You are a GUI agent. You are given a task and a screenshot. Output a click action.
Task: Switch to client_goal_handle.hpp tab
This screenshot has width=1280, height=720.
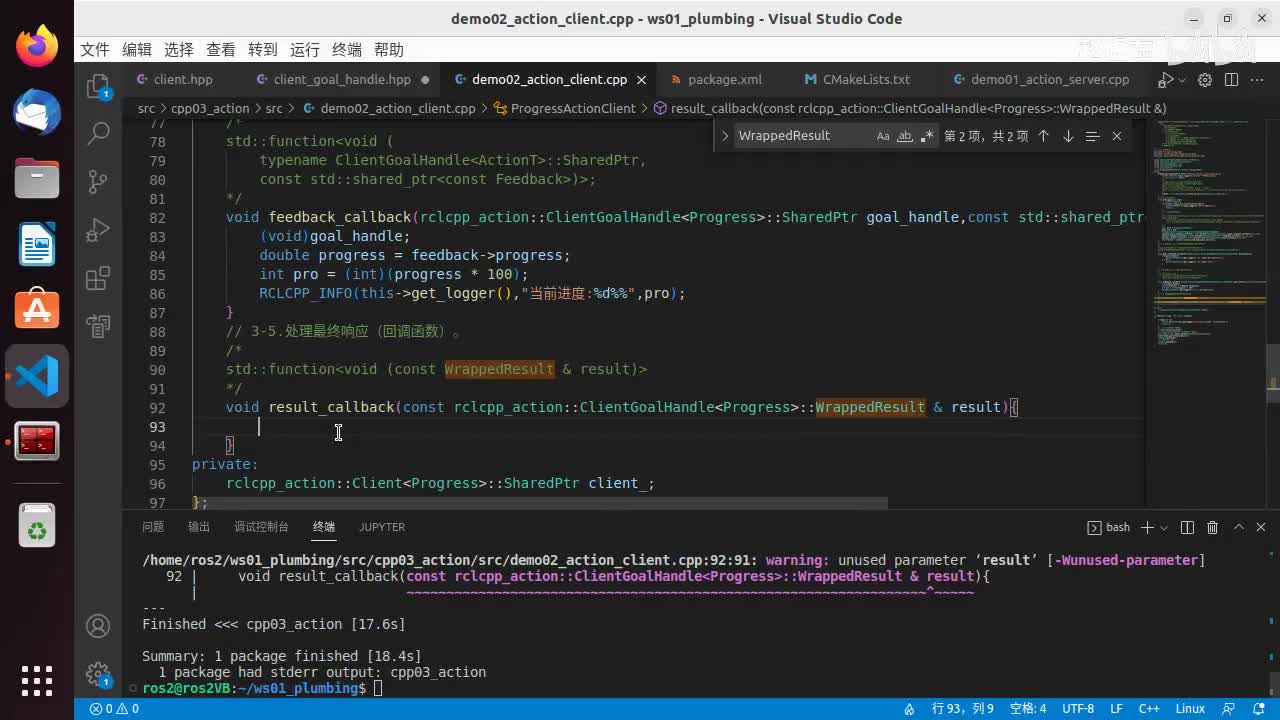342,80
